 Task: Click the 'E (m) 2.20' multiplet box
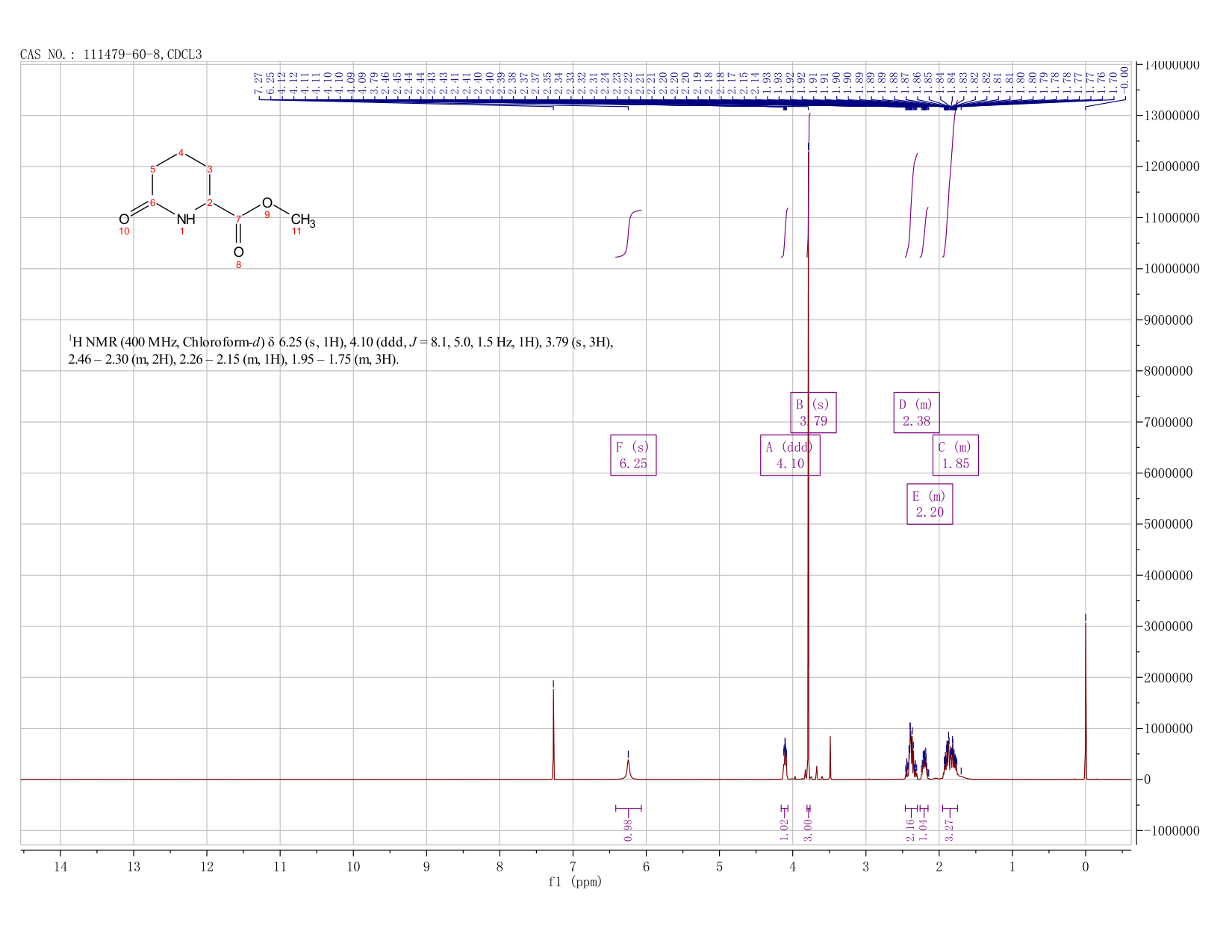pyautogui.click(x=930, y=504)
